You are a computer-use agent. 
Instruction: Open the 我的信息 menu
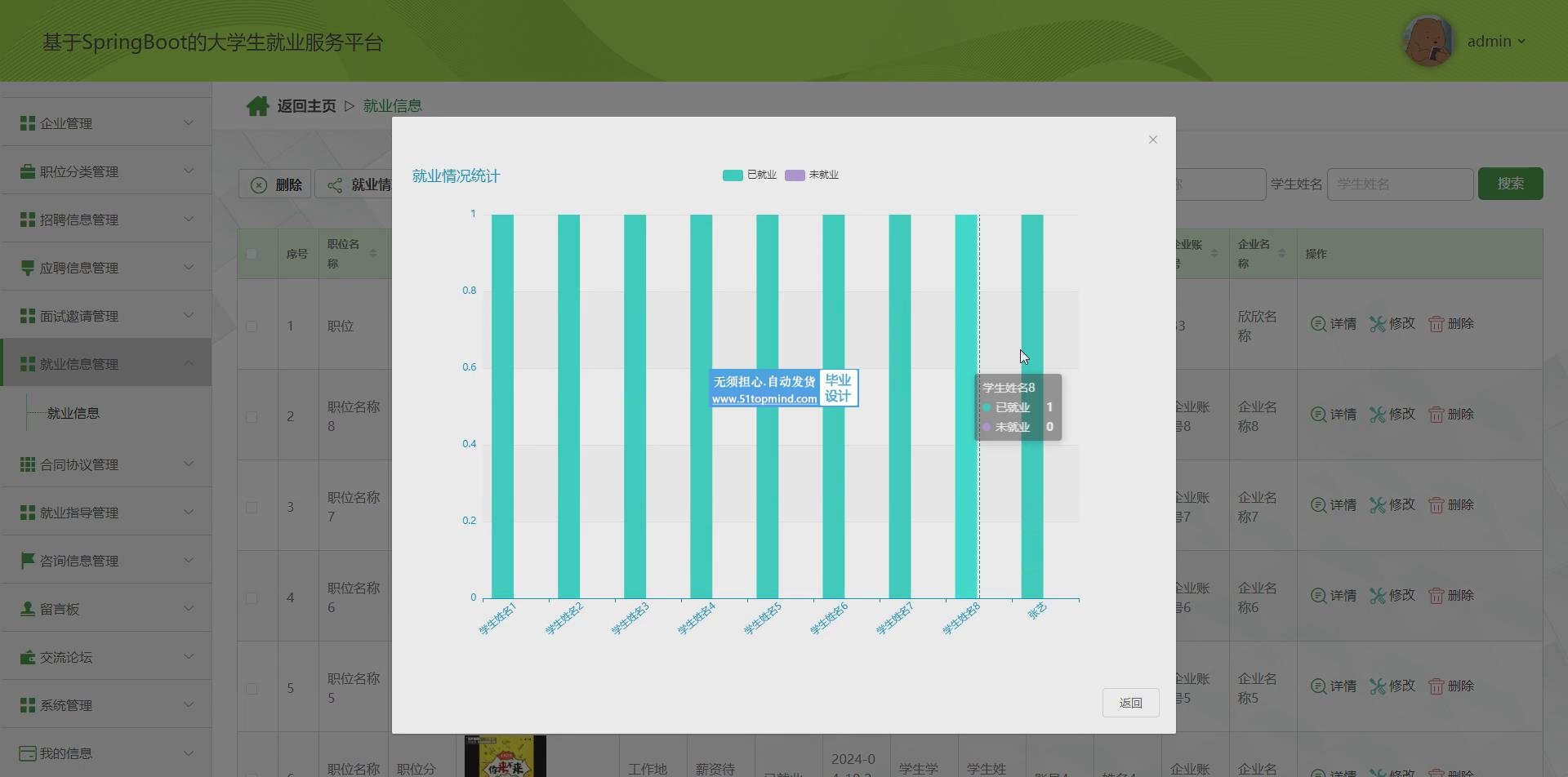point(106,753)
